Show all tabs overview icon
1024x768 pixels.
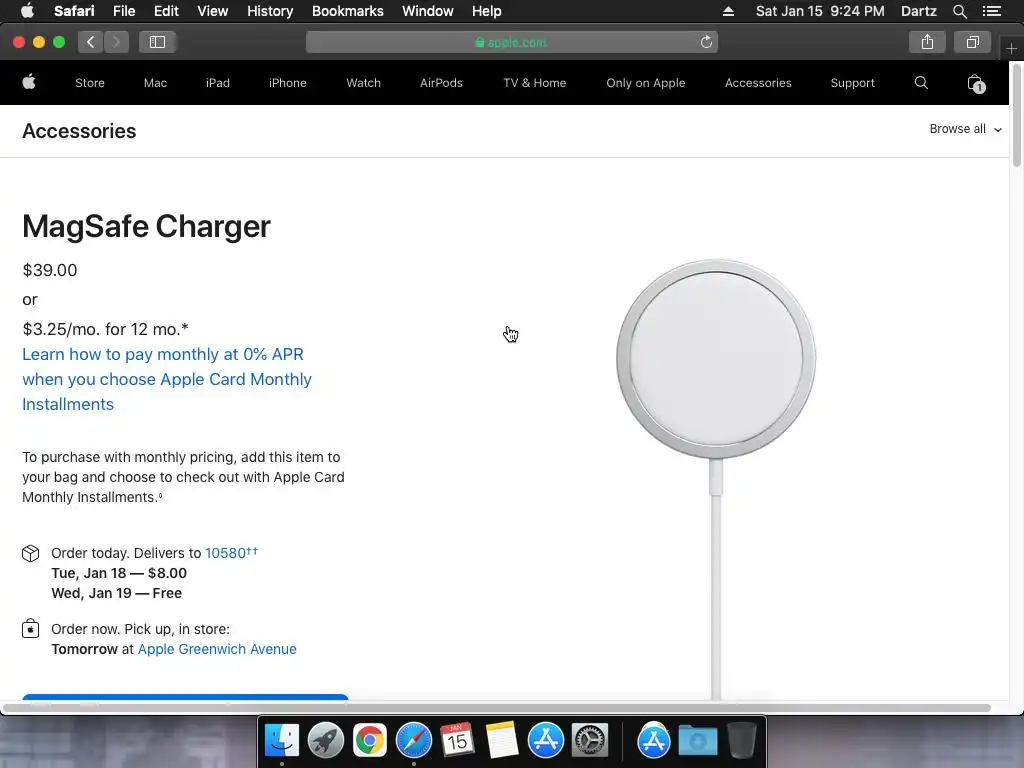972,42
